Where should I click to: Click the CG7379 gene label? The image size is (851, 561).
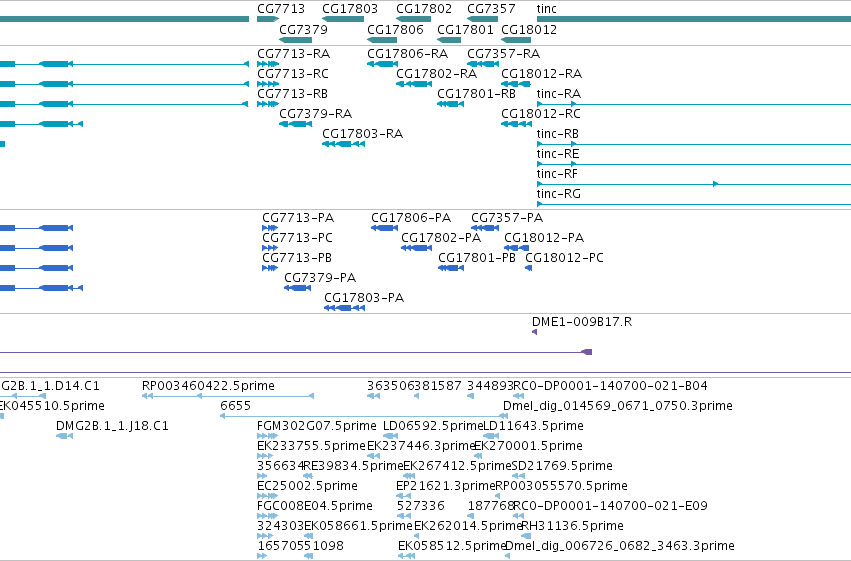tap(303, 29)
